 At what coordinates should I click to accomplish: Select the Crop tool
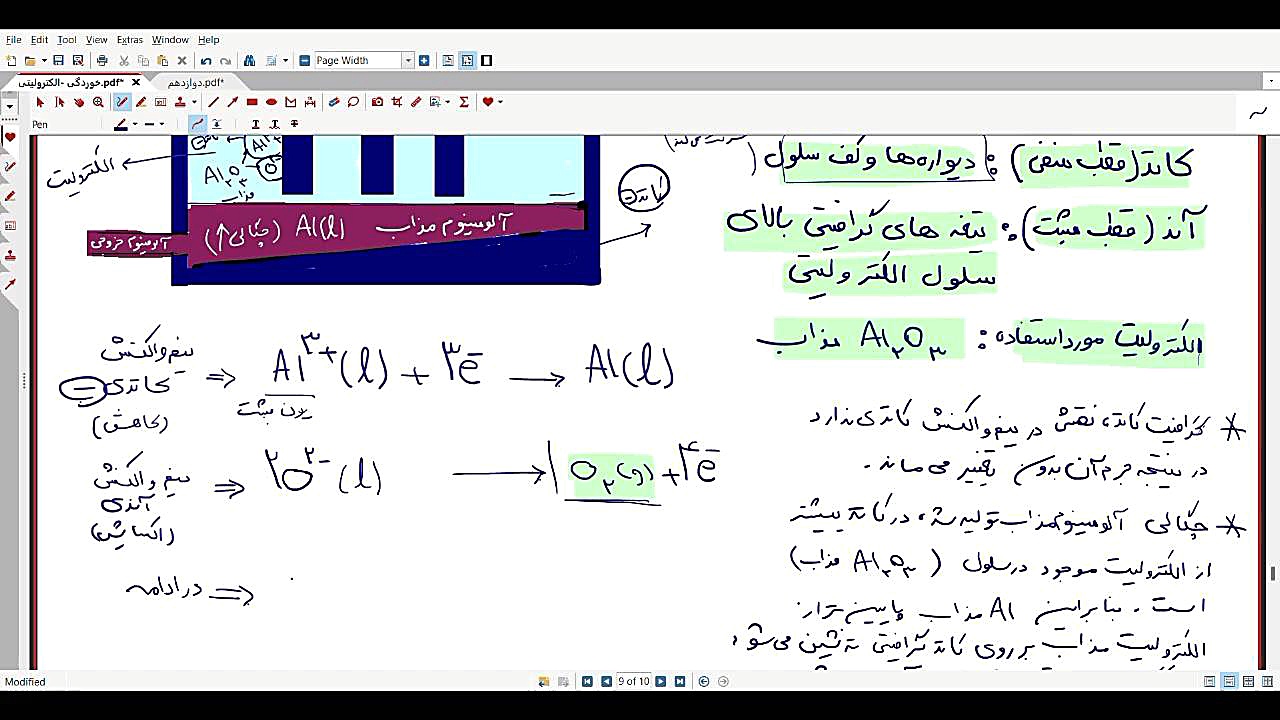pos(397,102)
